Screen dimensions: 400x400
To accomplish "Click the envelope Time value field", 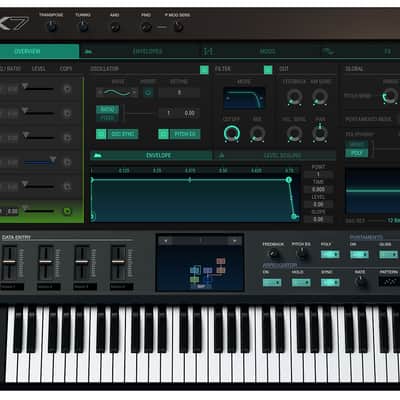I will tap(318, 189).
